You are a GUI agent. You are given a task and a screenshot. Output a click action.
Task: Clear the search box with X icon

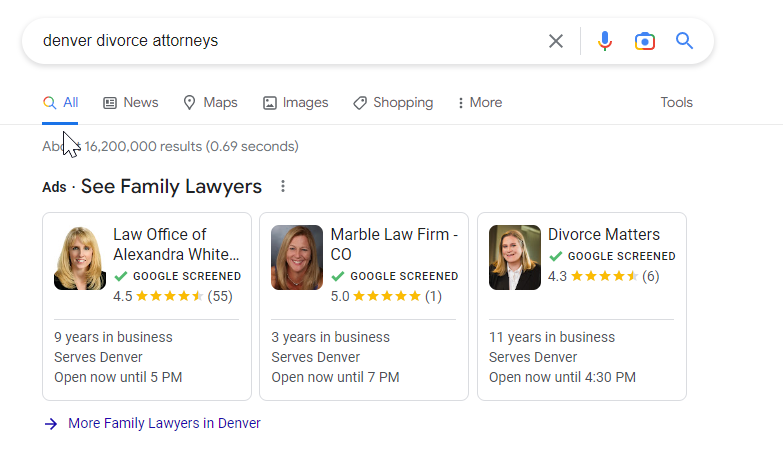pos(556,41)
